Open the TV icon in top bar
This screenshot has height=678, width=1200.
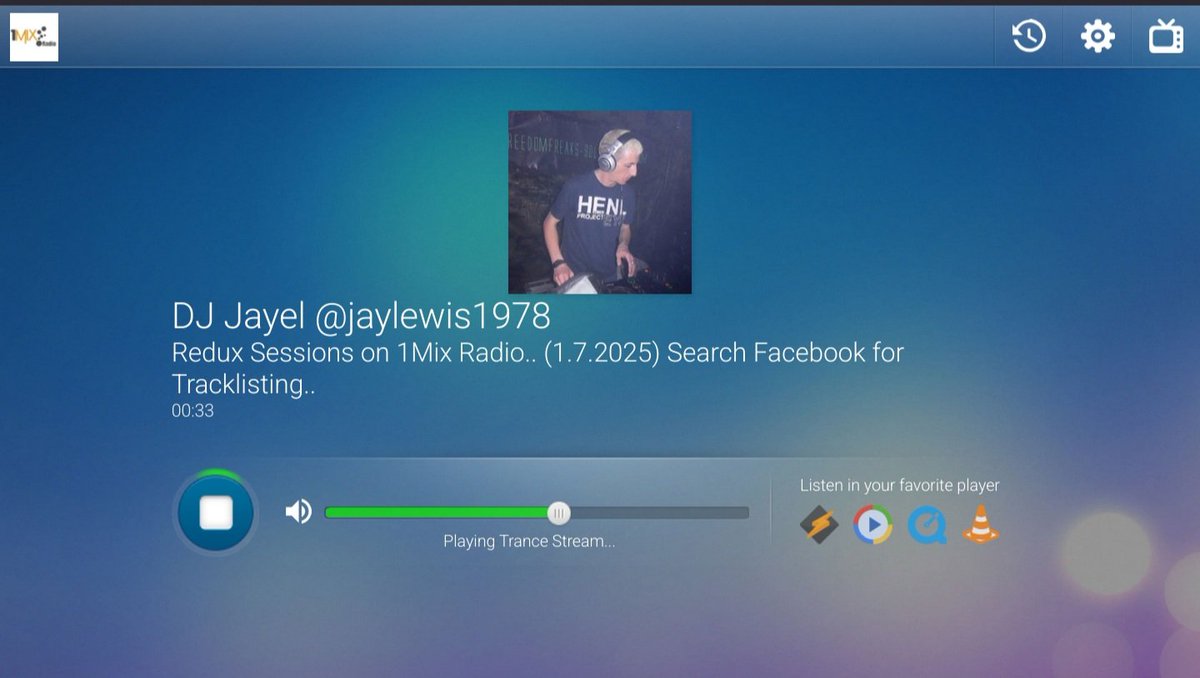pyautogui.click(x=1166, y=36)
